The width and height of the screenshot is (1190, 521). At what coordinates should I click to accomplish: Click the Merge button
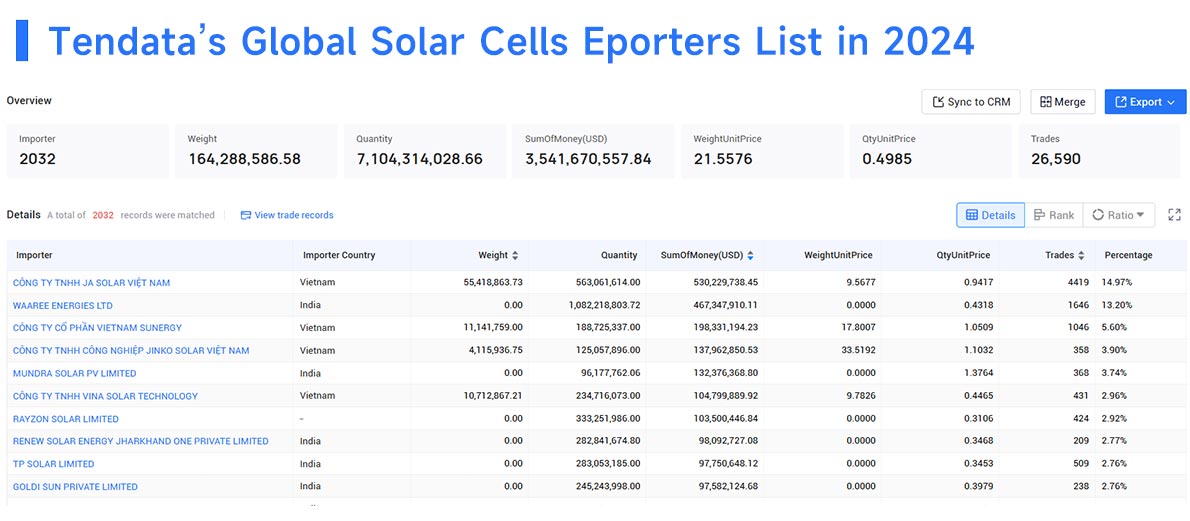click(x=1062, y=102)
